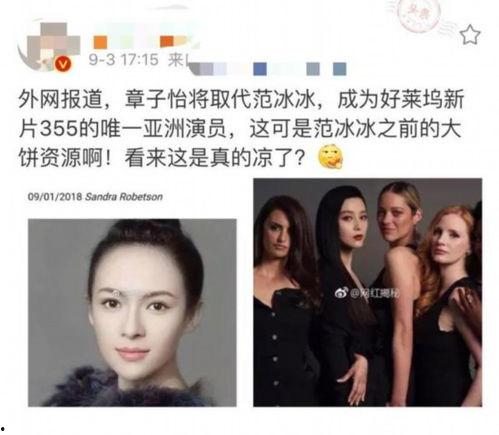Click the watermark text on group photo

[374, 293]
